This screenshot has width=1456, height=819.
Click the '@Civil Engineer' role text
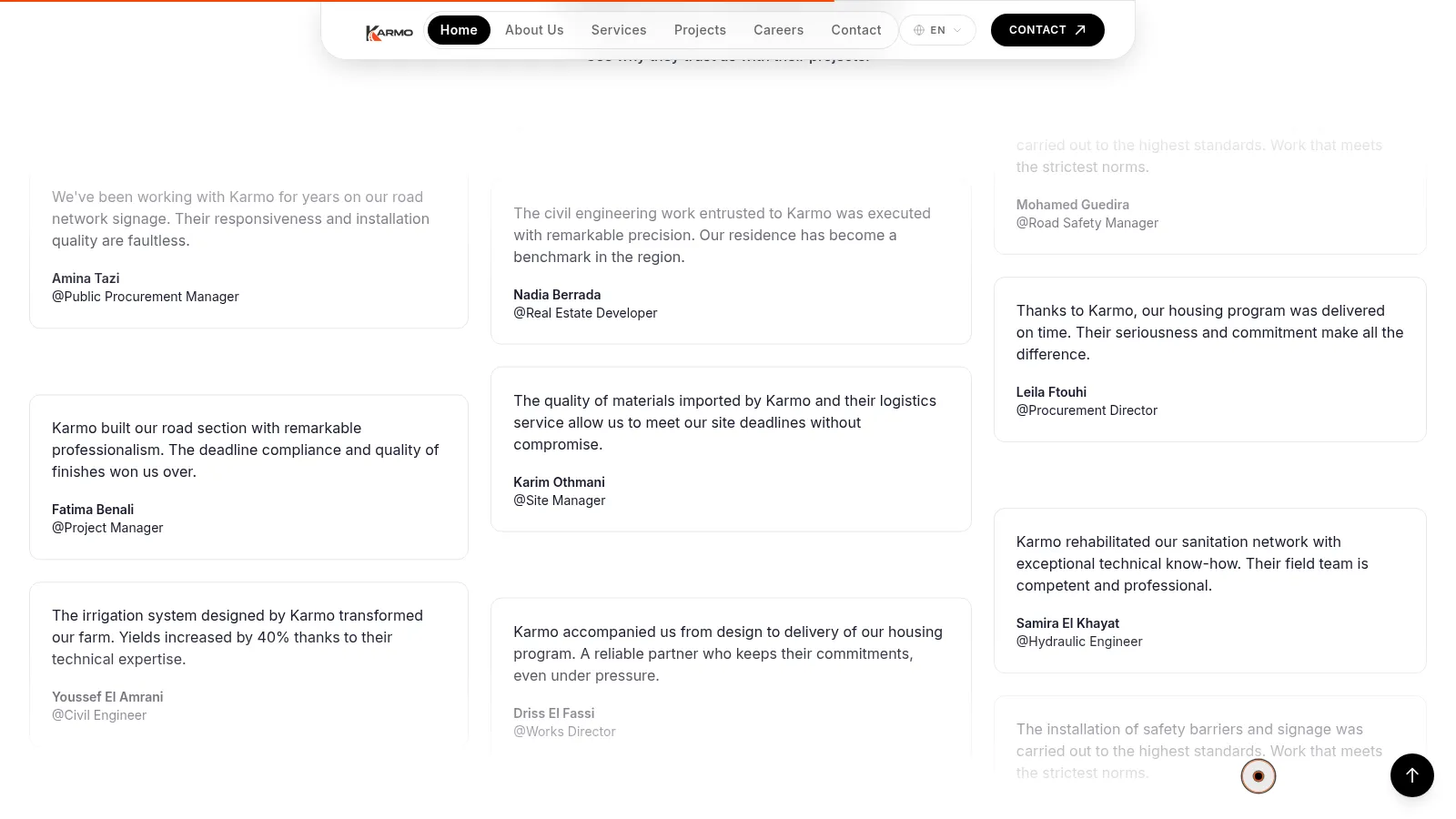click(99, 715)
